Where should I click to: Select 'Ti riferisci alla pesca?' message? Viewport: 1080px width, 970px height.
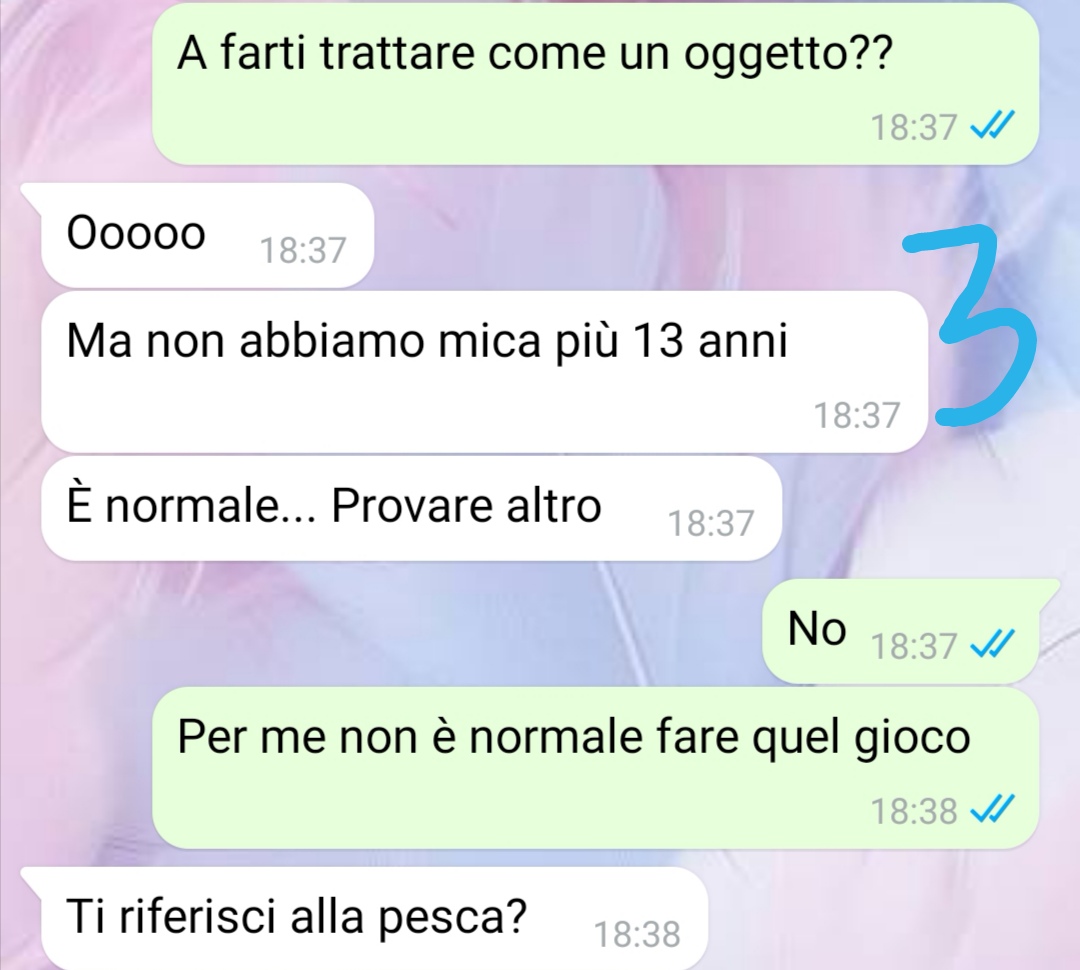click(x=375, y=918)
